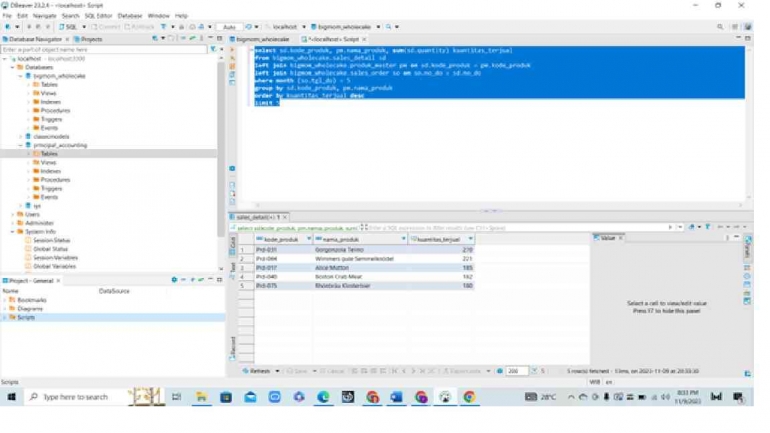
Task: Open the Auto transaction mode box
Action: [229, 27]
